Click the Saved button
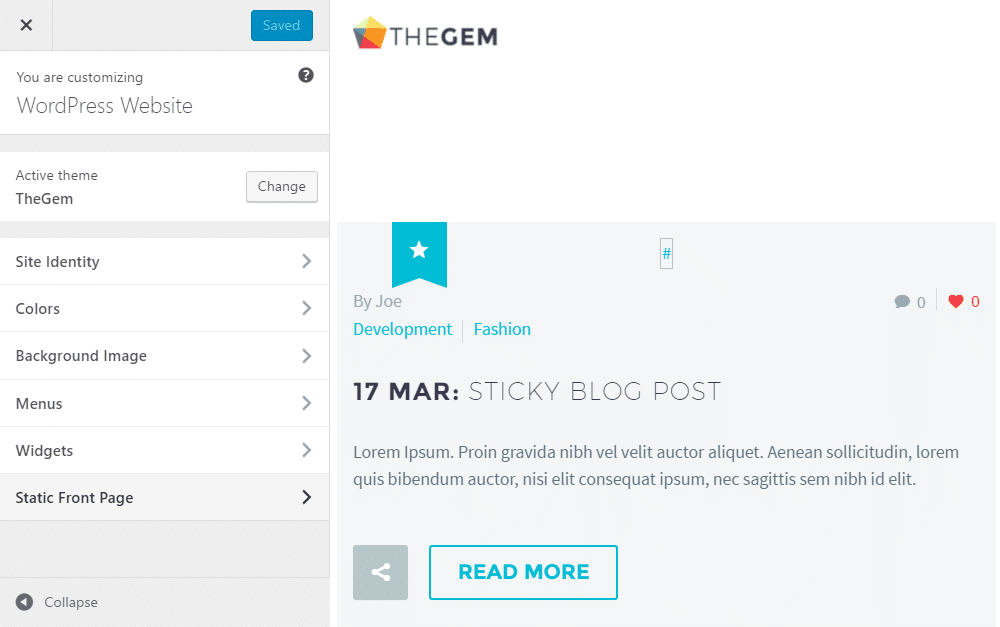 click(x=281, y=25)
